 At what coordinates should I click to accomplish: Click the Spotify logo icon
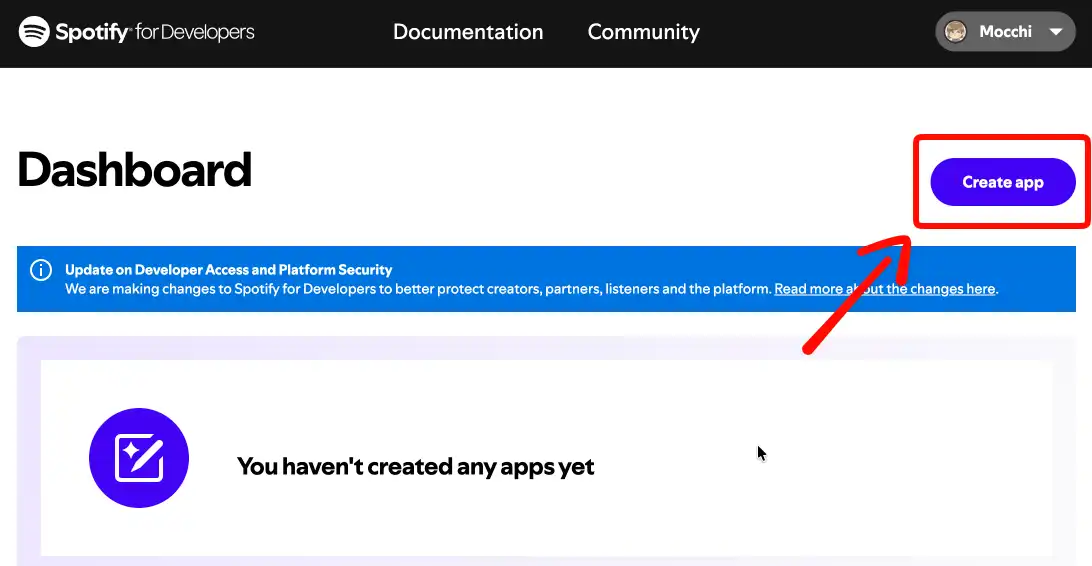point(33,32)
